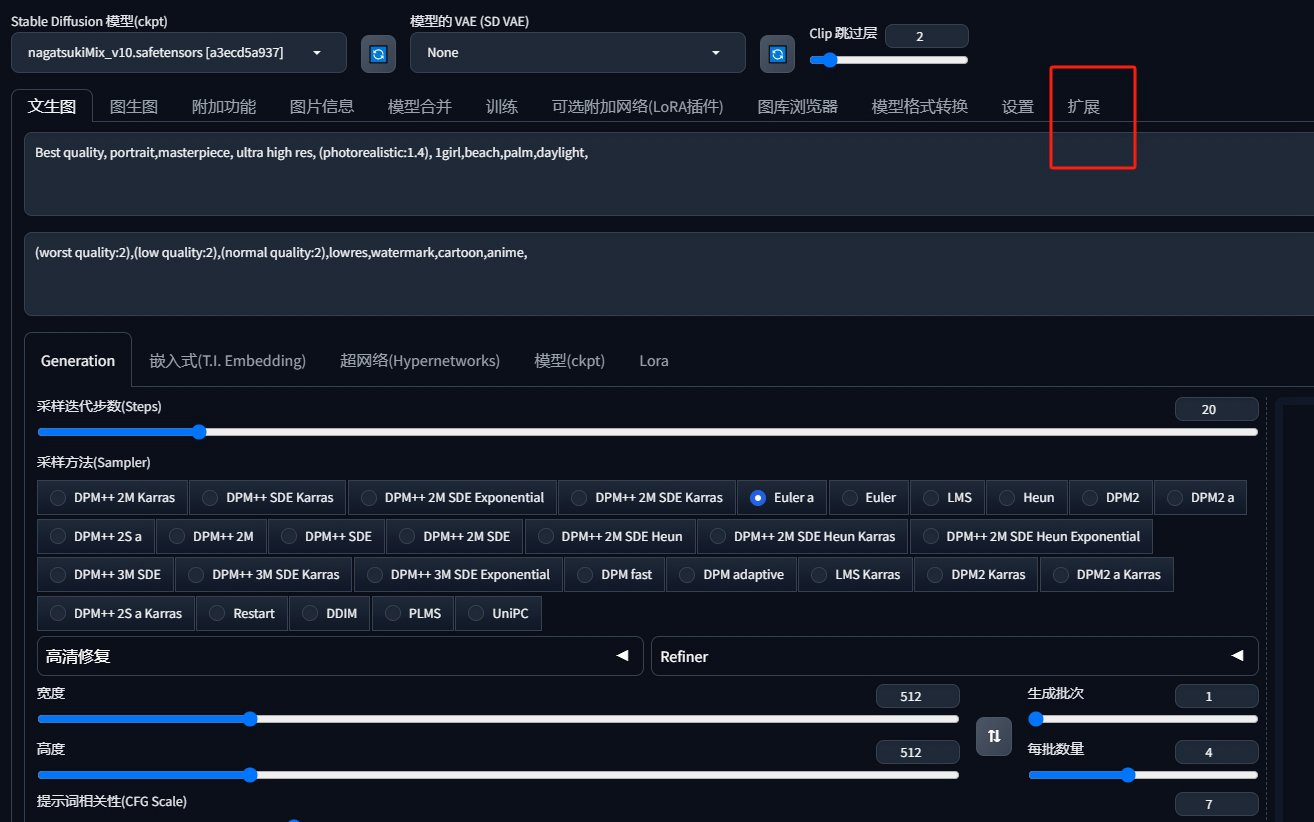The image size is (1314, 822).
Task: Select the DPM2 a Karras sampler
Action: 1107,574
